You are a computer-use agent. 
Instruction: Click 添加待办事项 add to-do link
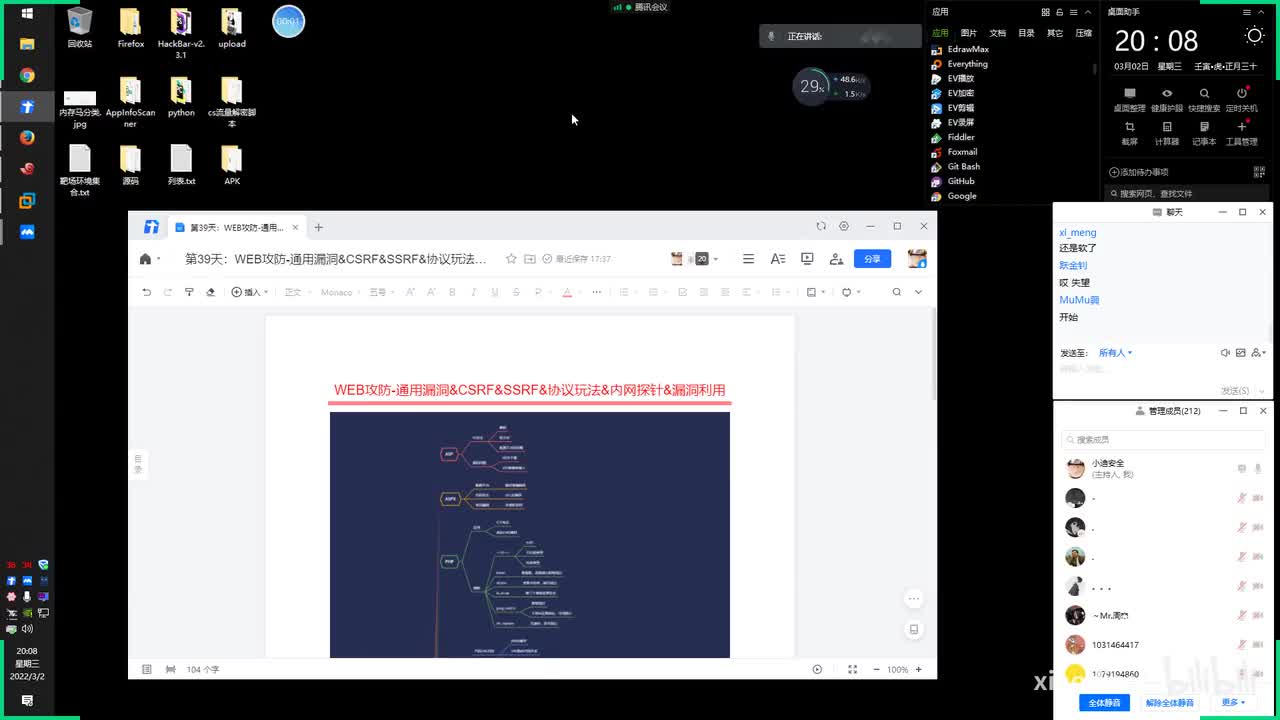click(x=1138, y=172)
